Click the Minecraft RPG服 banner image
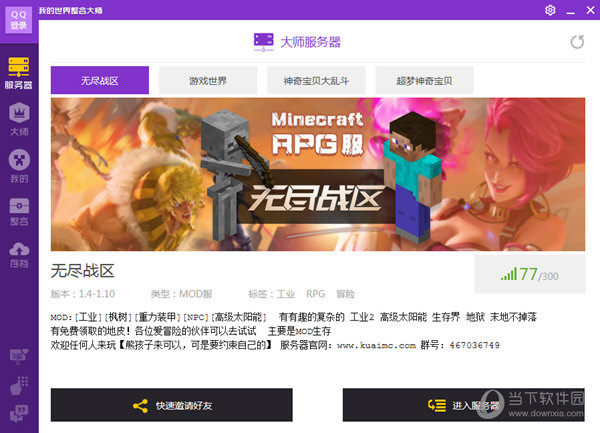The height and width of the screenshot is (433, 600). pyautogui.click(x=318, y=174)
